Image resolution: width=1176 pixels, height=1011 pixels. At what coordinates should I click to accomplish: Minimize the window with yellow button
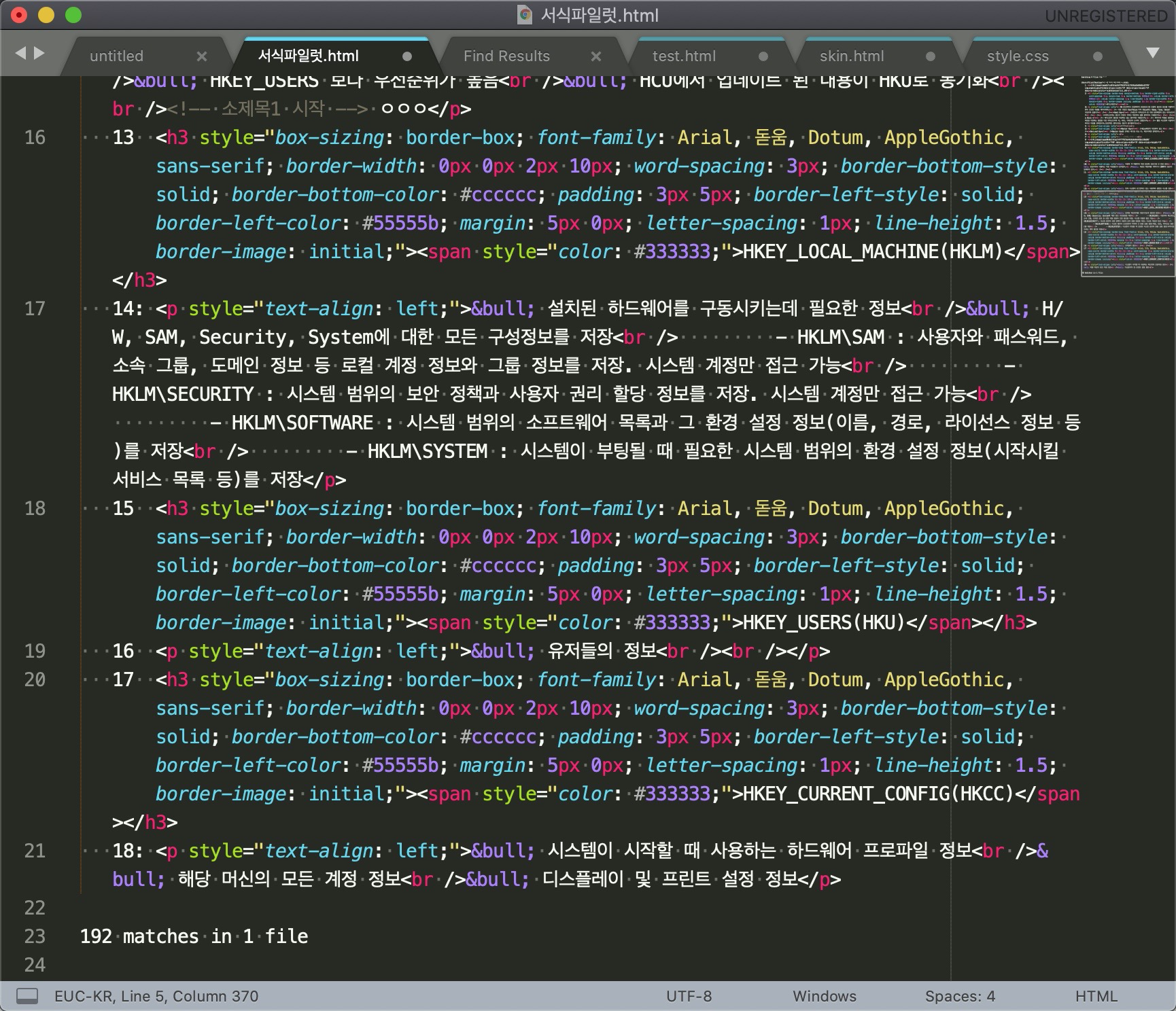[x=46, y=15]
